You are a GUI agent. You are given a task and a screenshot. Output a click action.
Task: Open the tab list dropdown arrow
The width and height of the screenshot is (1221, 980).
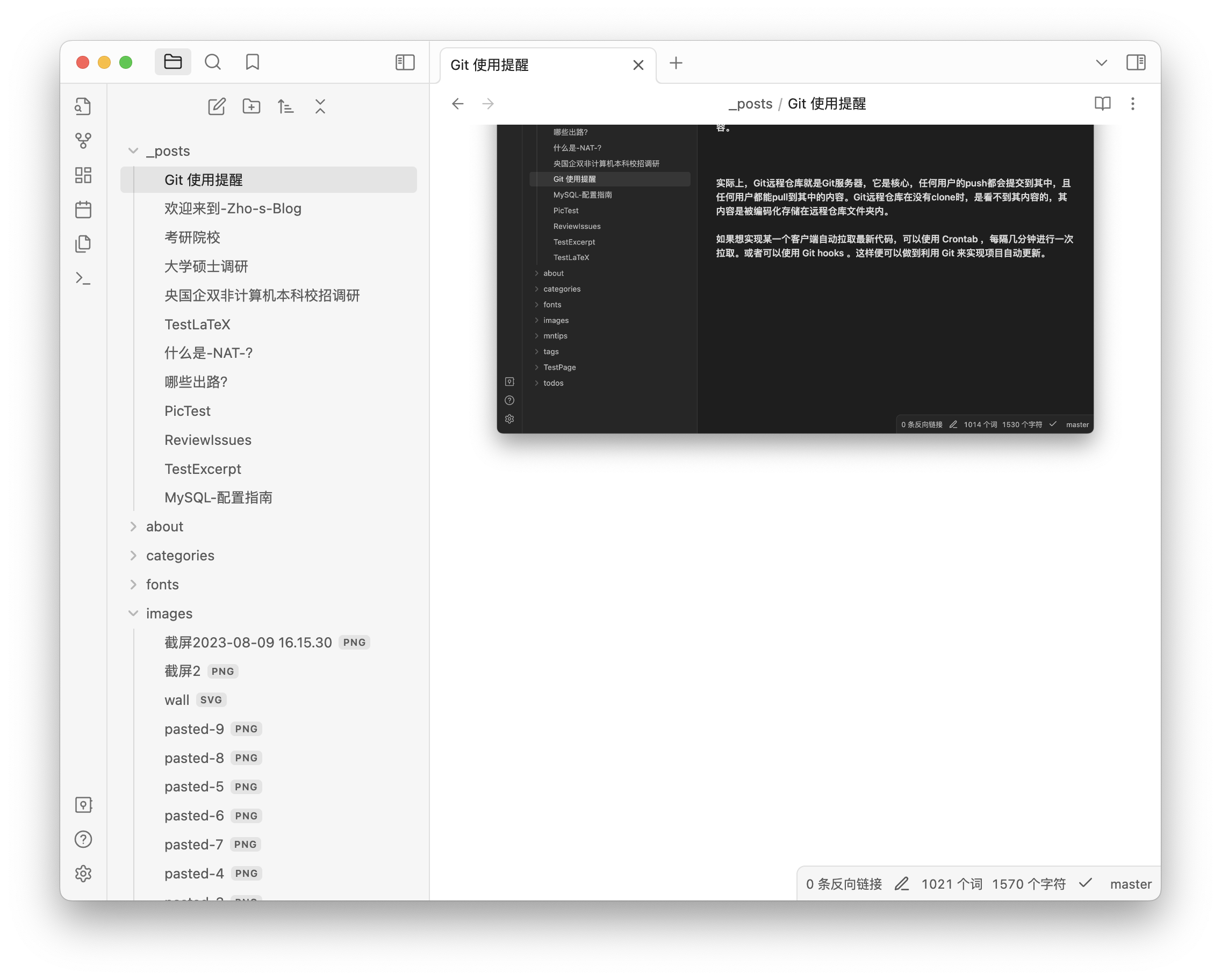1101,62
